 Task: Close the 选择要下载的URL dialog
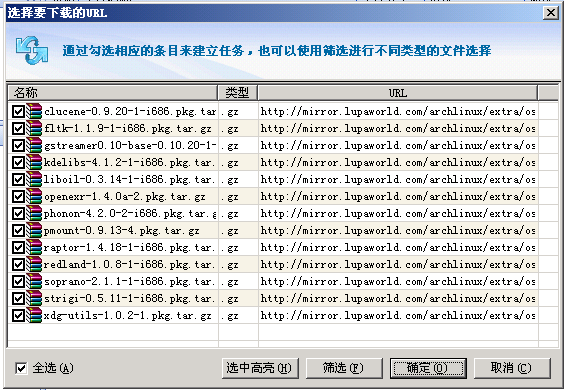tap(551, 13)
